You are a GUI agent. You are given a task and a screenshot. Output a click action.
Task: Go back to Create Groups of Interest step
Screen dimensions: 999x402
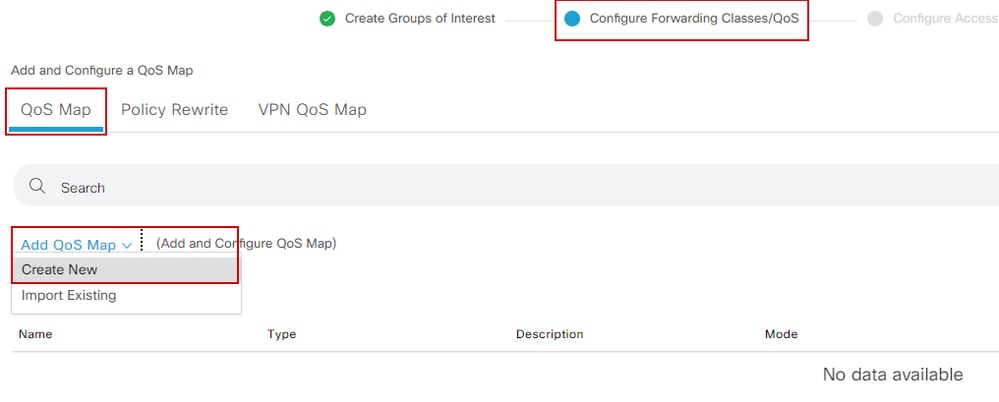(x=420, y=18)
